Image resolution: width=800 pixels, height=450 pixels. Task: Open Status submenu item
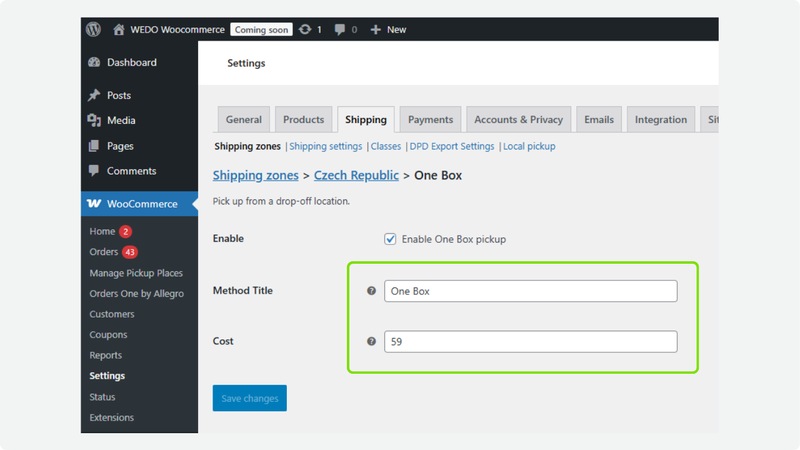[x=102, y=397]
